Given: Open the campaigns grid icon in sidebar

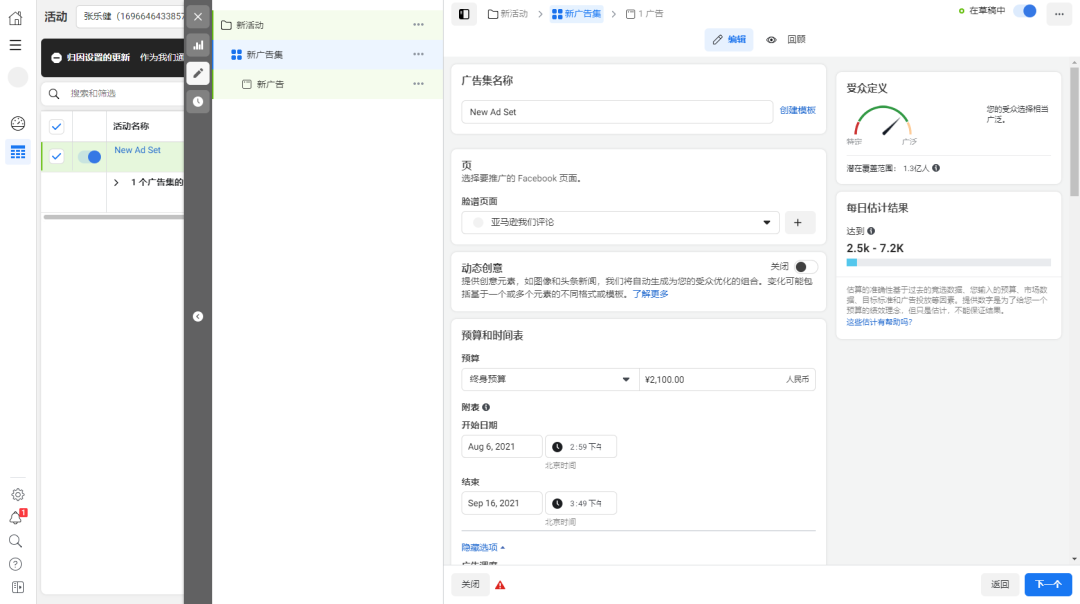Looking at the screenshot, I should (x=15, y=152).
